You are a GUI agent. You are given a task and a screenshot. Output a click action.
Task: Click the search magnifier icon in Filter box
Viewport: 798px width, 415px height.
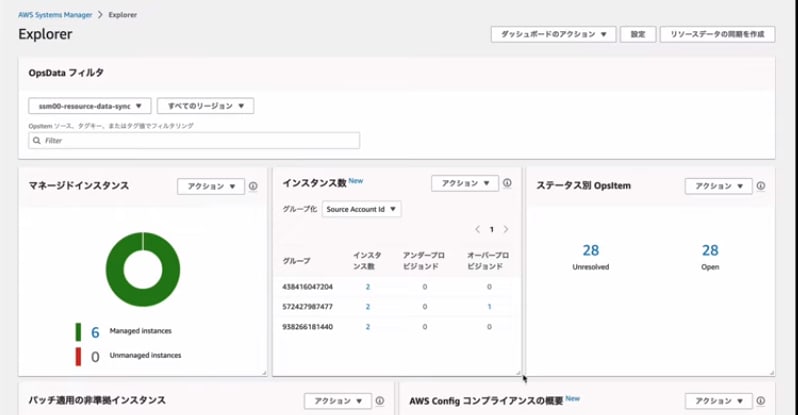(37, 141)
